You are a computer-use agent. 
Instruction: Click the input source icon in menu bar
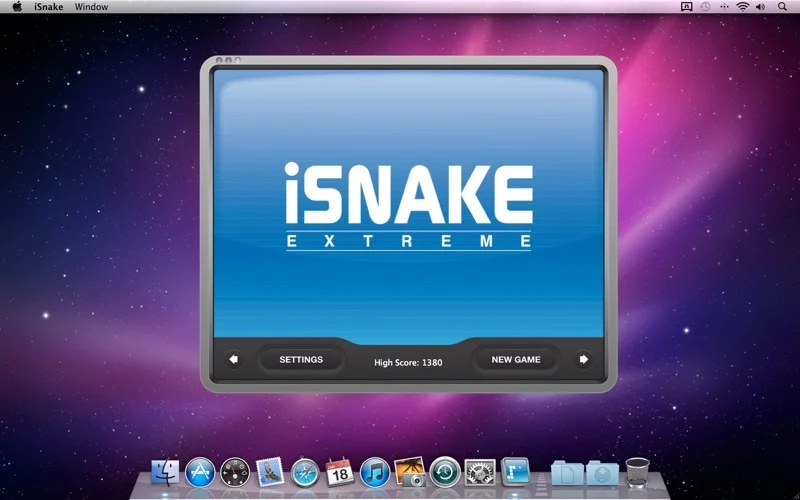pyautogui.click(x=687, y=7)
